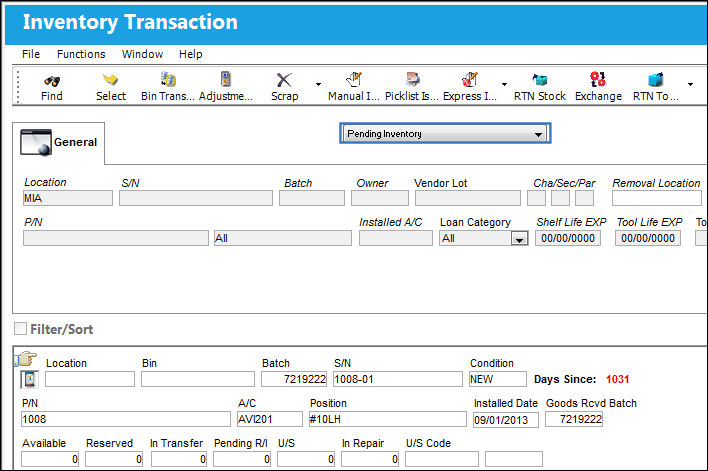The height and width of the screenshot is (471, 708).
Task: Click the RTN Stock icon
Action: (x=540, y=80)
